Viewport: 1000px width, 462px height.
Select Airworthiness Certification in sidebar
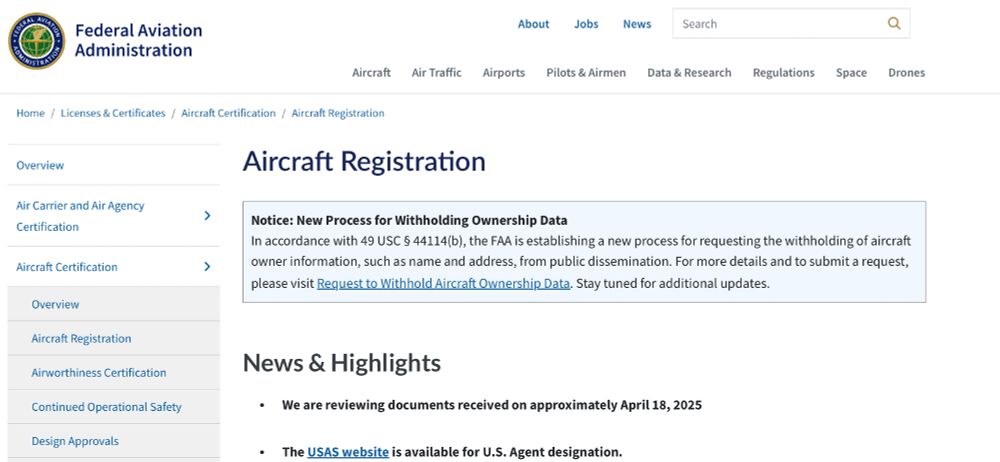[x=99, y=373]
